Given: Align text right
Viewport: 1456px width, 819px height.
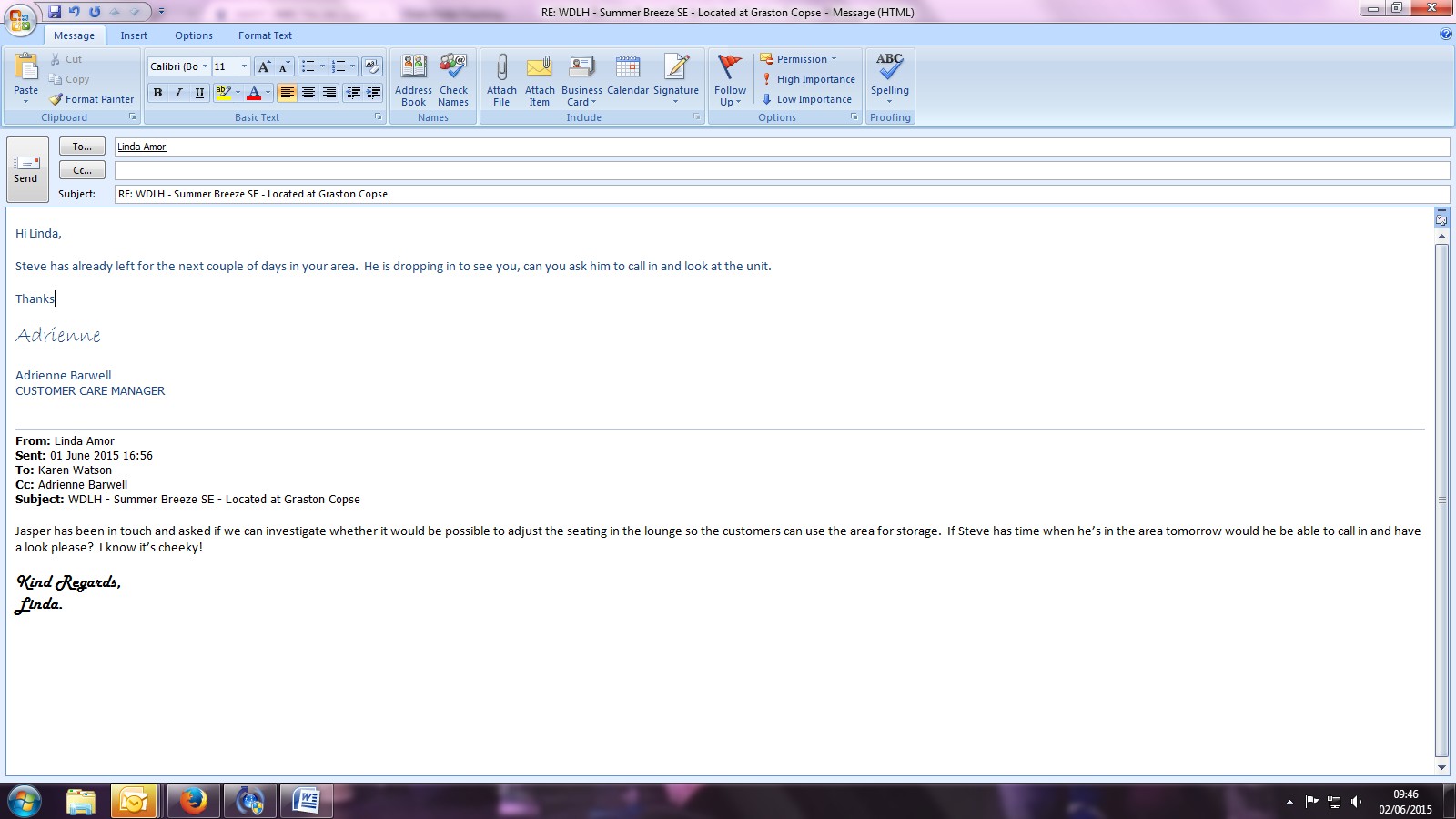Looking at the screenshot, I should pos(329,93).
